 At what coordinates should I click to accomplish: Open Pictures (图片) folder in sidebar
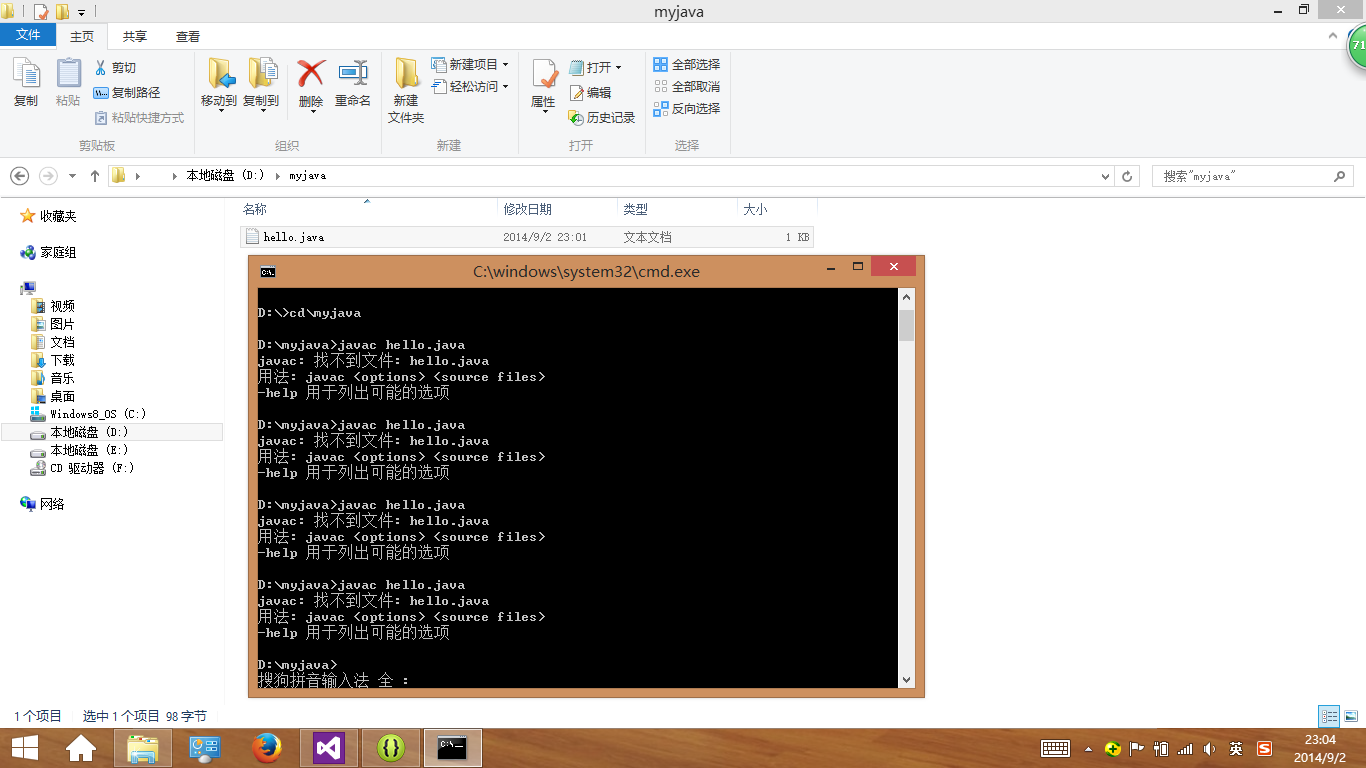(x=62, y=324)
